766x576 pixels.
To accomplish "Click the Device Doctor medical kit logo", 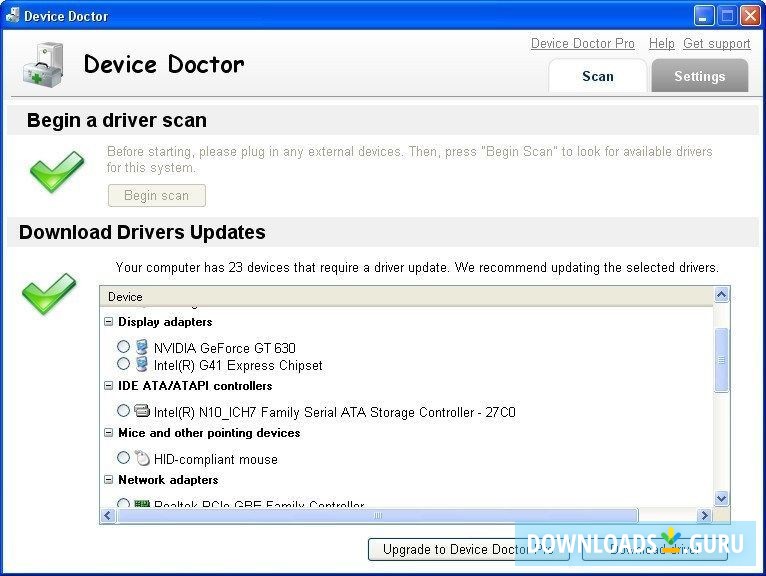I will pyautogui.click(x=43, y=65).
